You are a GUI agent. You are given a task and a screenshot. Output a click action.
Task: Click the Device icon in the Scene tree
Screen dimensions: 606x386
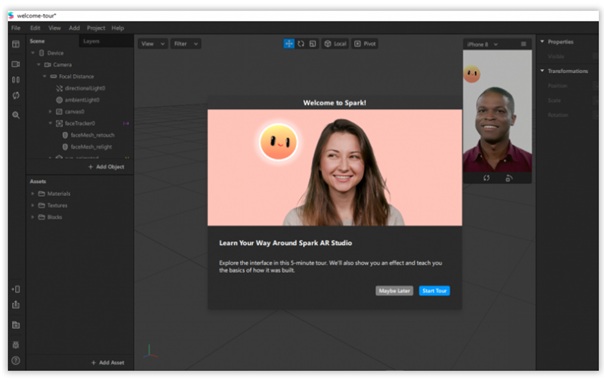[41, 53]
